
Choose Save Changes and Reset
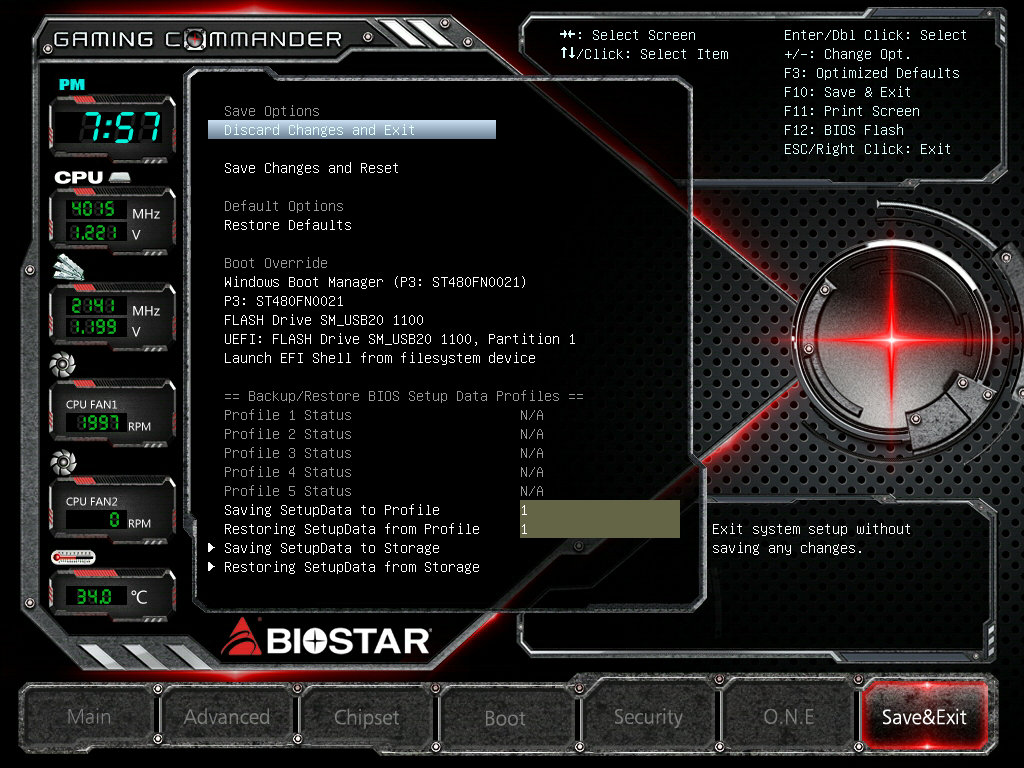click(x=311, y=168)
